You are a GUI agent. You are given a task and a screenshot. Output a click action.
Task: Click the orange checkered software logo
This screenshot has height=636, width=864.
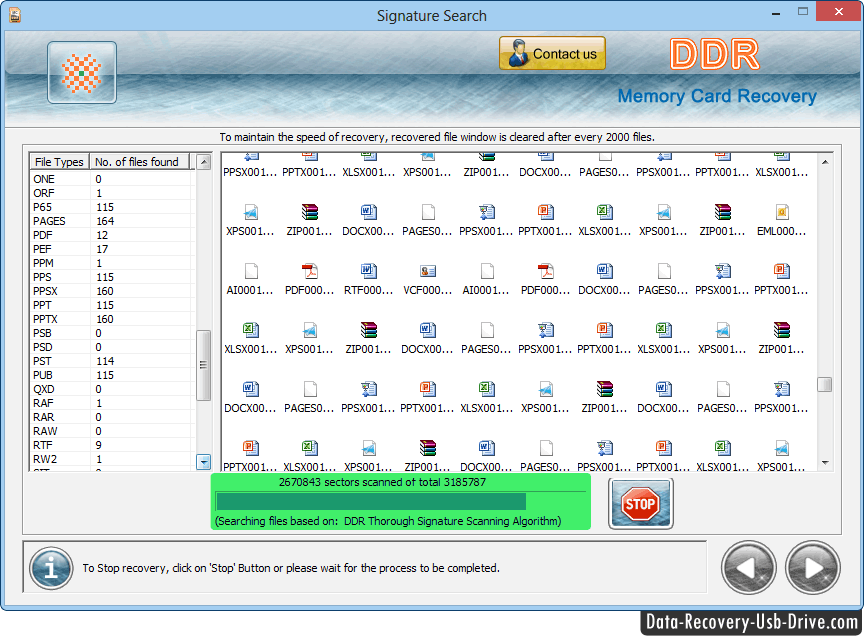[x=82, y=72]
